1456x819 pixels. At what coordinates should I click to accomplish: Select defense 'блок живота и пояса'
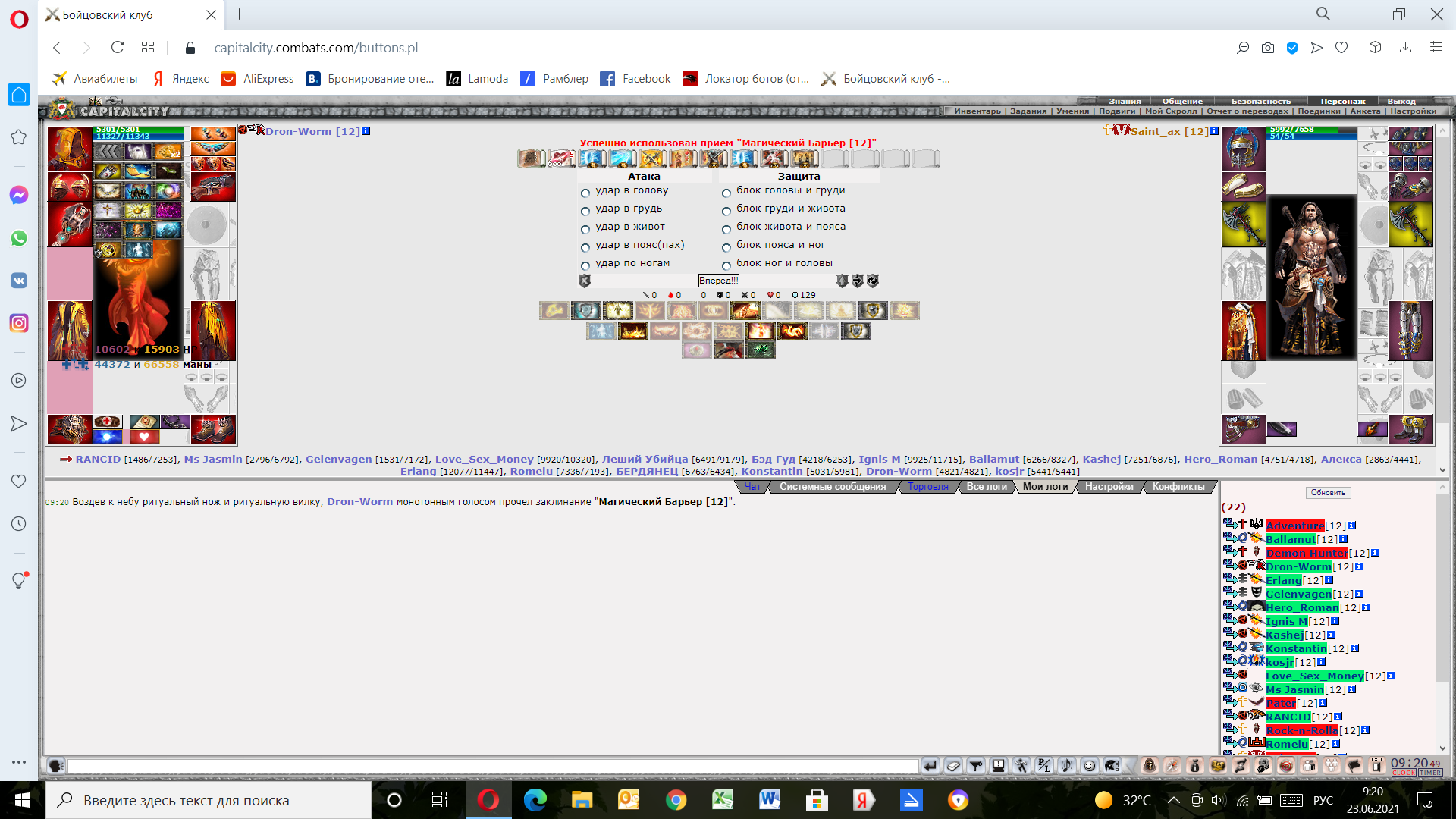point(726,229)
